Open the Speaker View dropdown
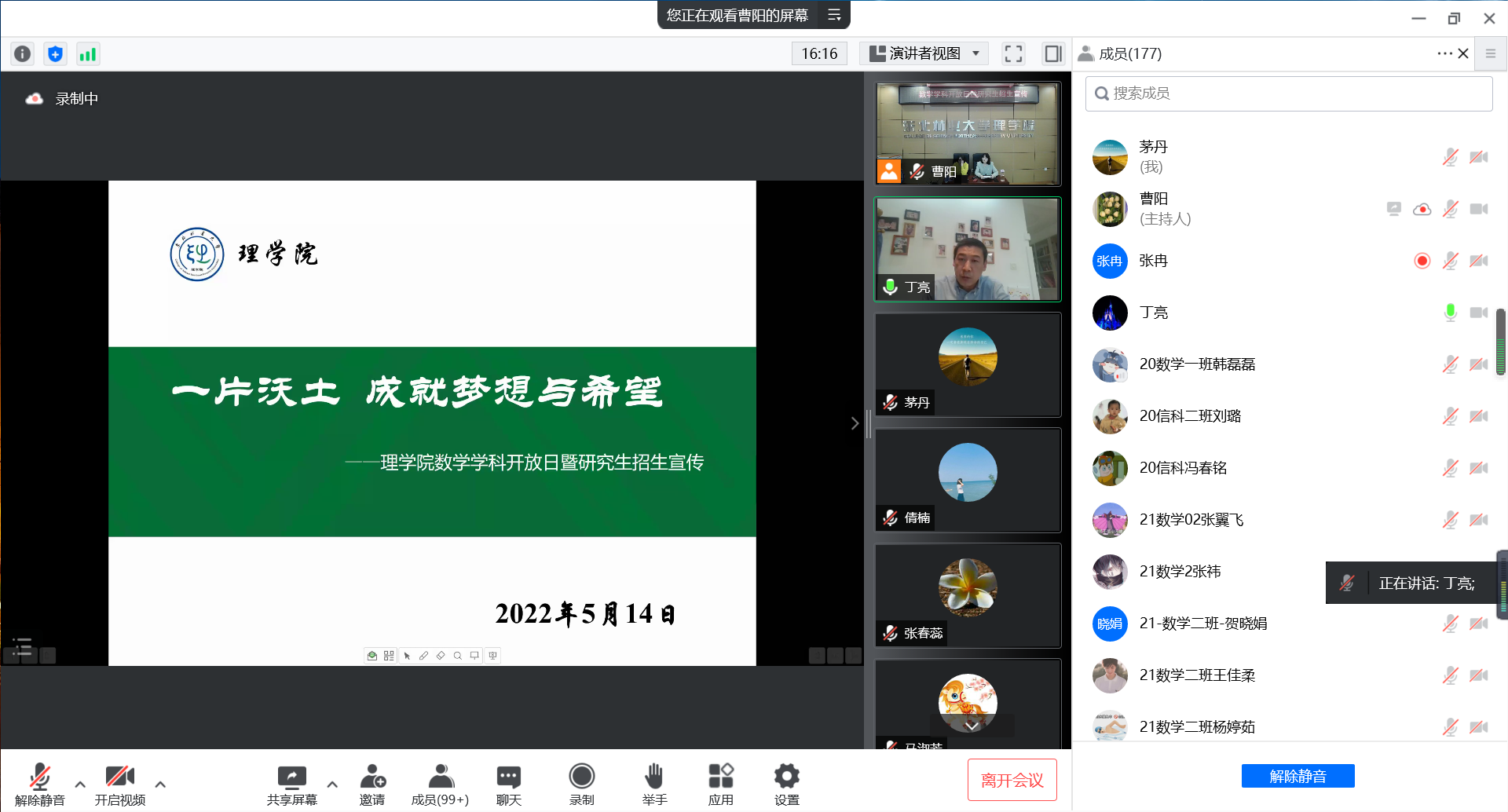Viewport: 1508px width, 812px height. tap(924, 53)
